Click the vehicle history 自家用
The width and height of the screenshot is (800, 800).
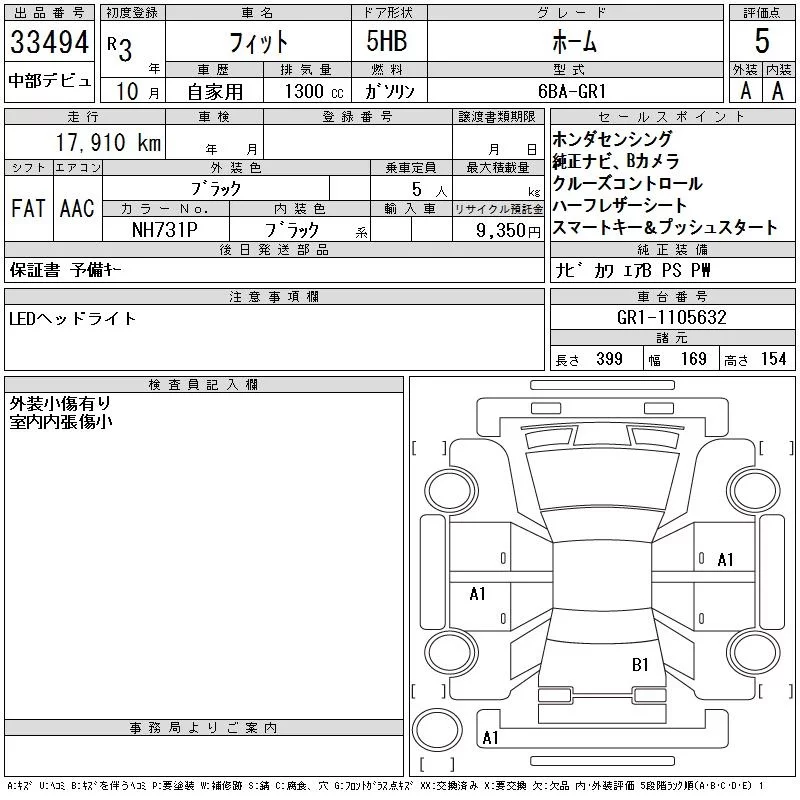(215, 92)
